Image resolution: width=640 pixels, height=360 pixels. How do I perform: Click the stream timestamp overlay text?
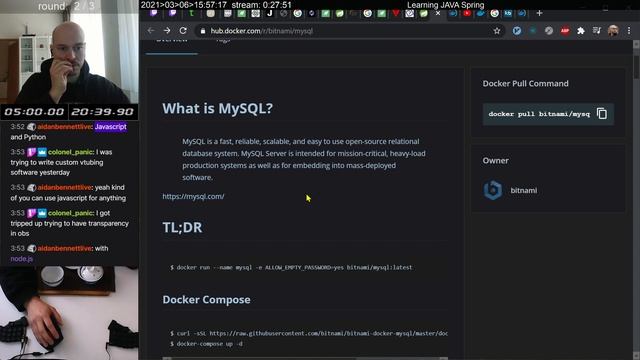coord(216,5)
